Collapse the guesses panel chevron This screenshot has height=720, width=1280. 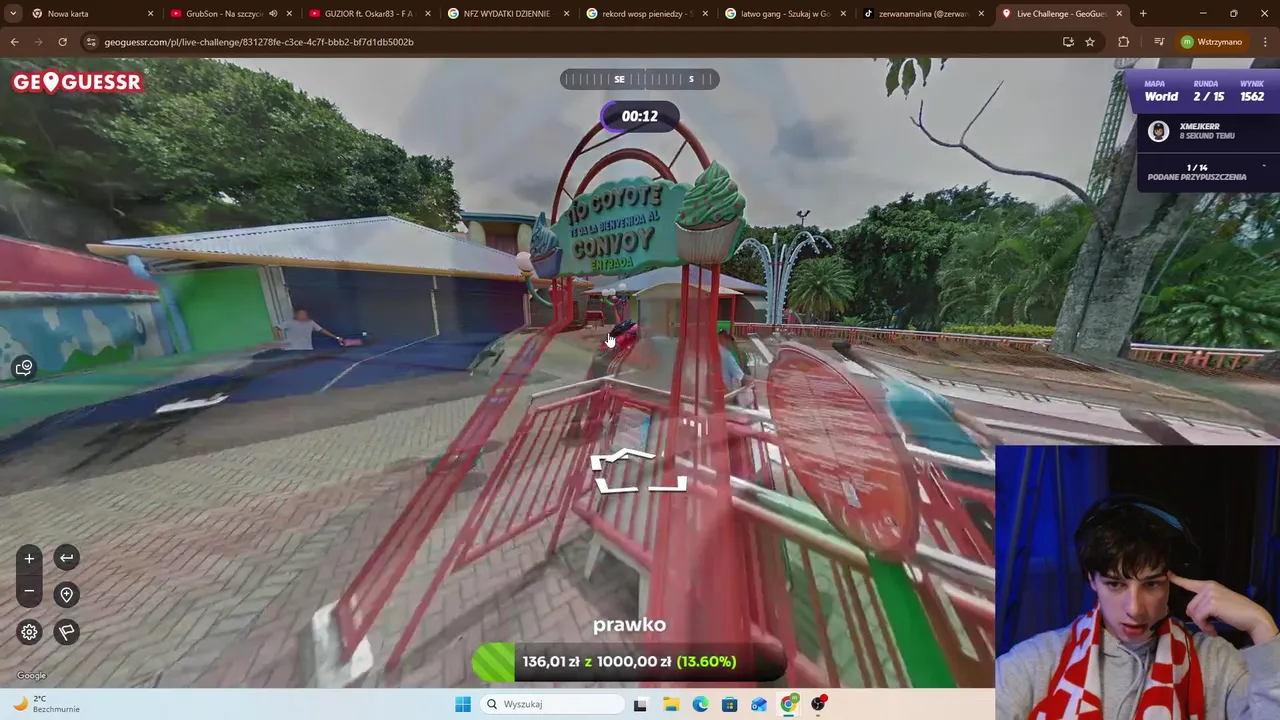[x=1264, y=167]
